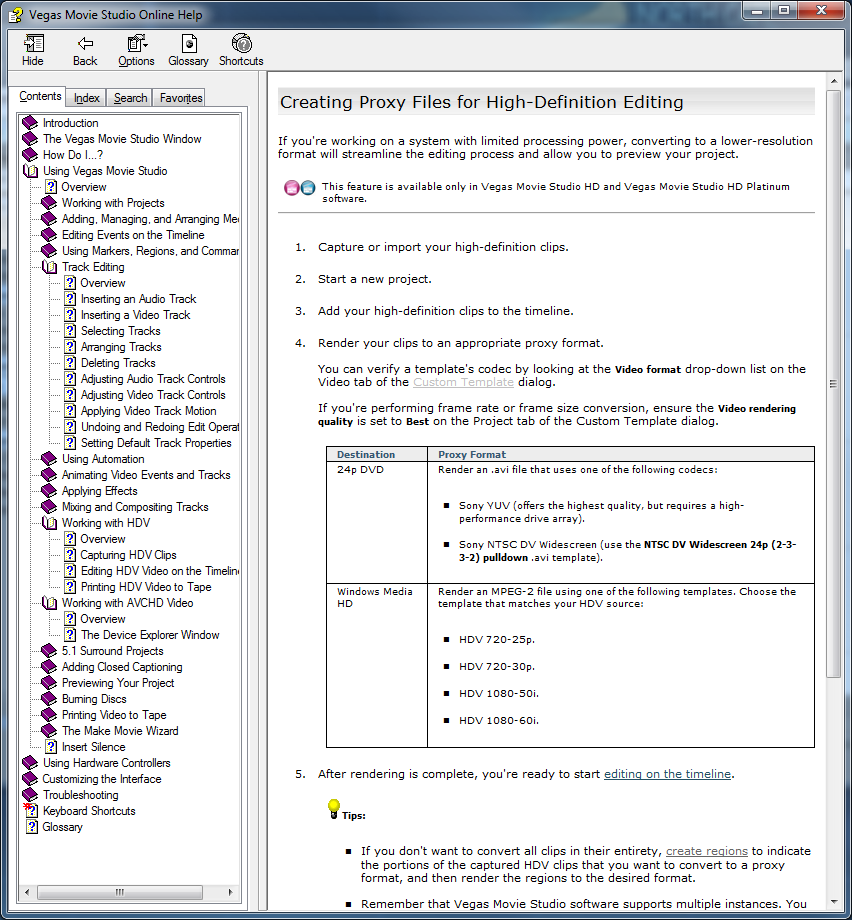Viewport: 852px width, 920px height.
Task: Open Shortcuts from the toolbar
Action: click(x=241, y=43)
